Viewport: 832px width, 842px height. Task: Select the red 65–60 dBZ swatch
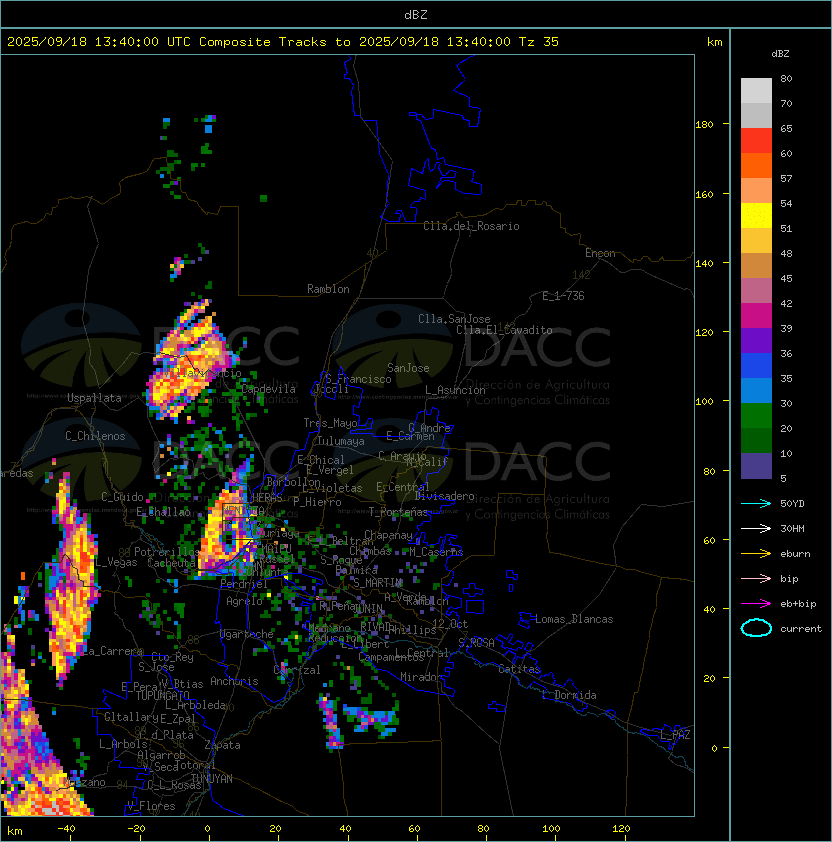click(756, 141)
